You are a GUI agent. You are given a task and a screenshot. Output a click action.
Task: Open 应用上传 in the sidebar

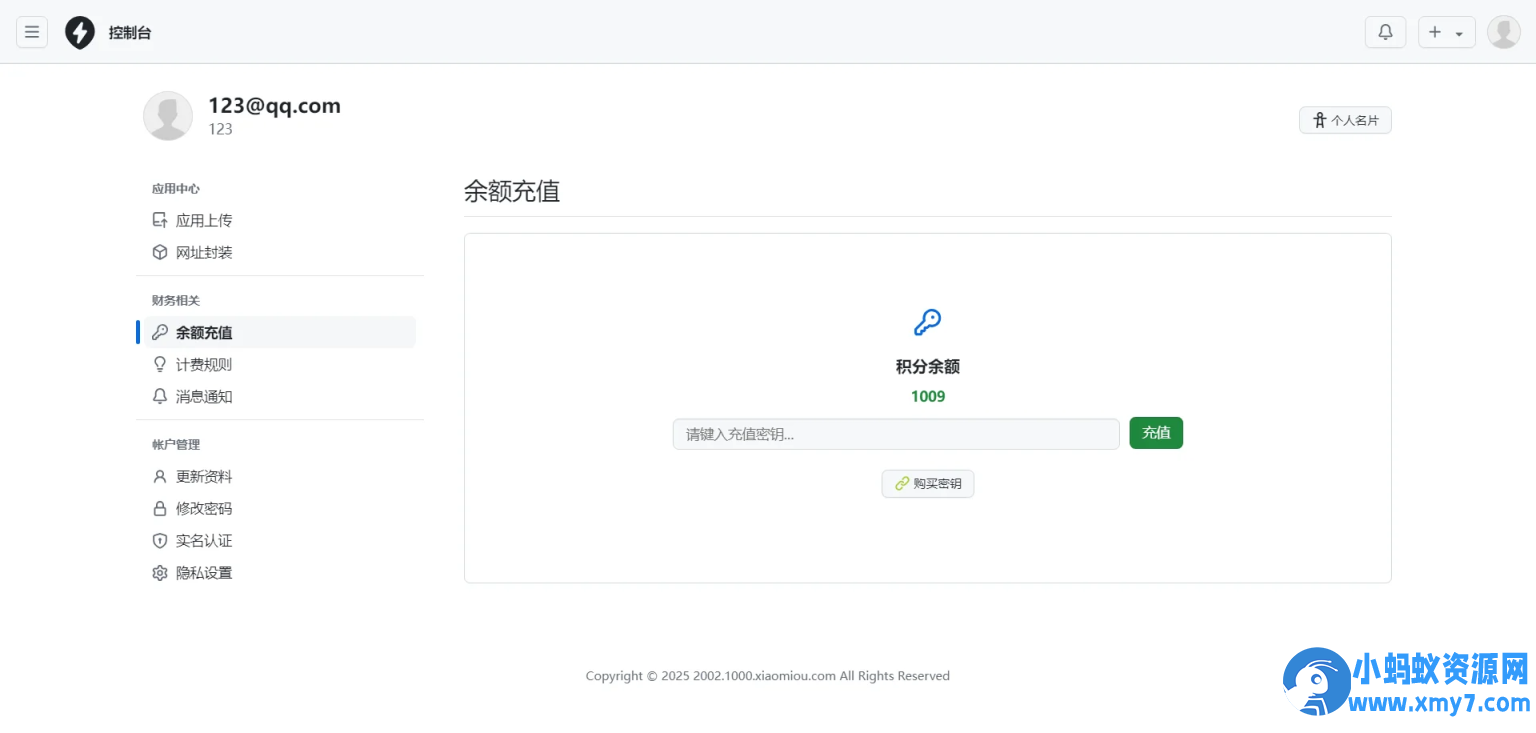[x=204, y=220]
